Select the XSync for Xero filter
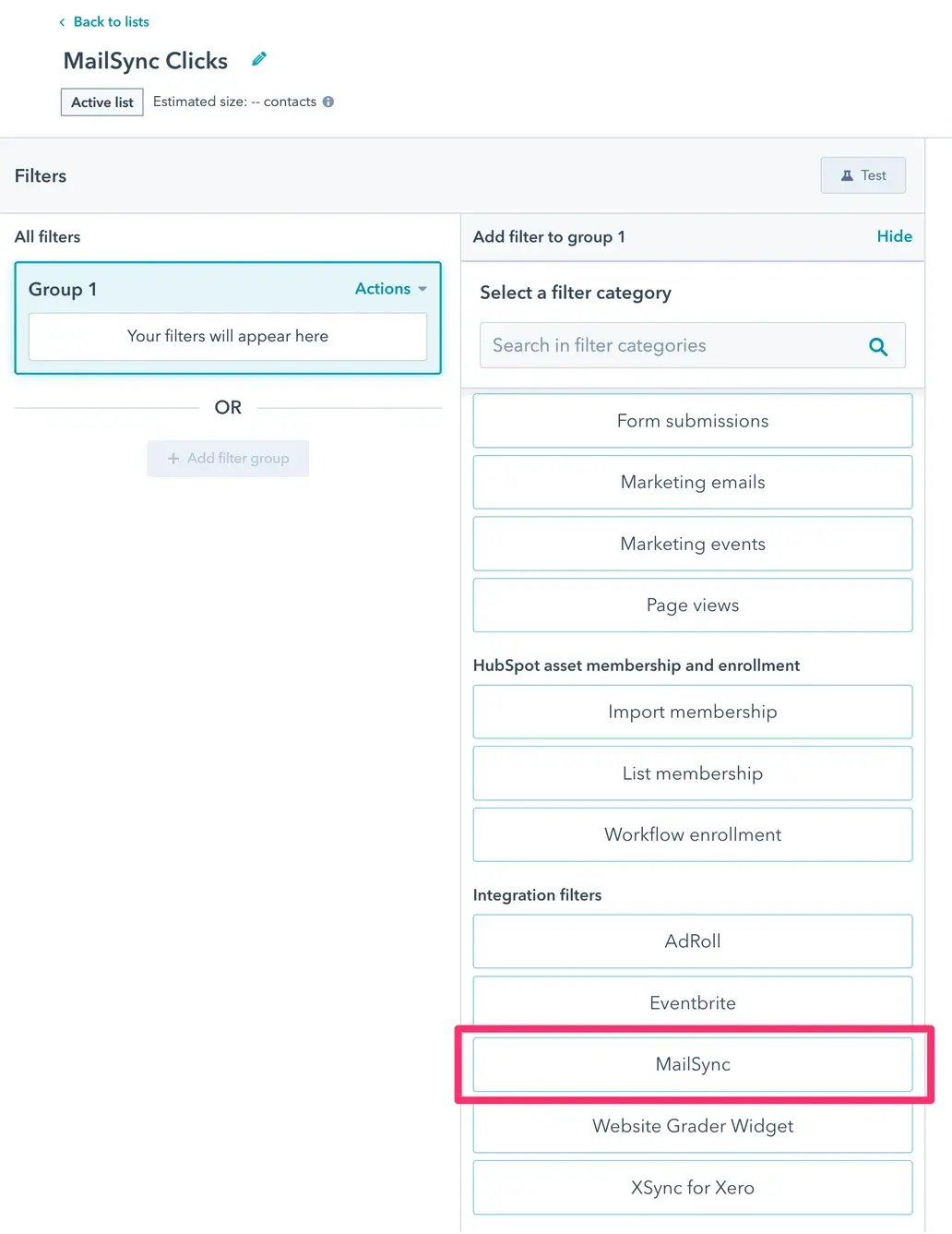The image size is (952, 1234). click(x=693, y=1188)
